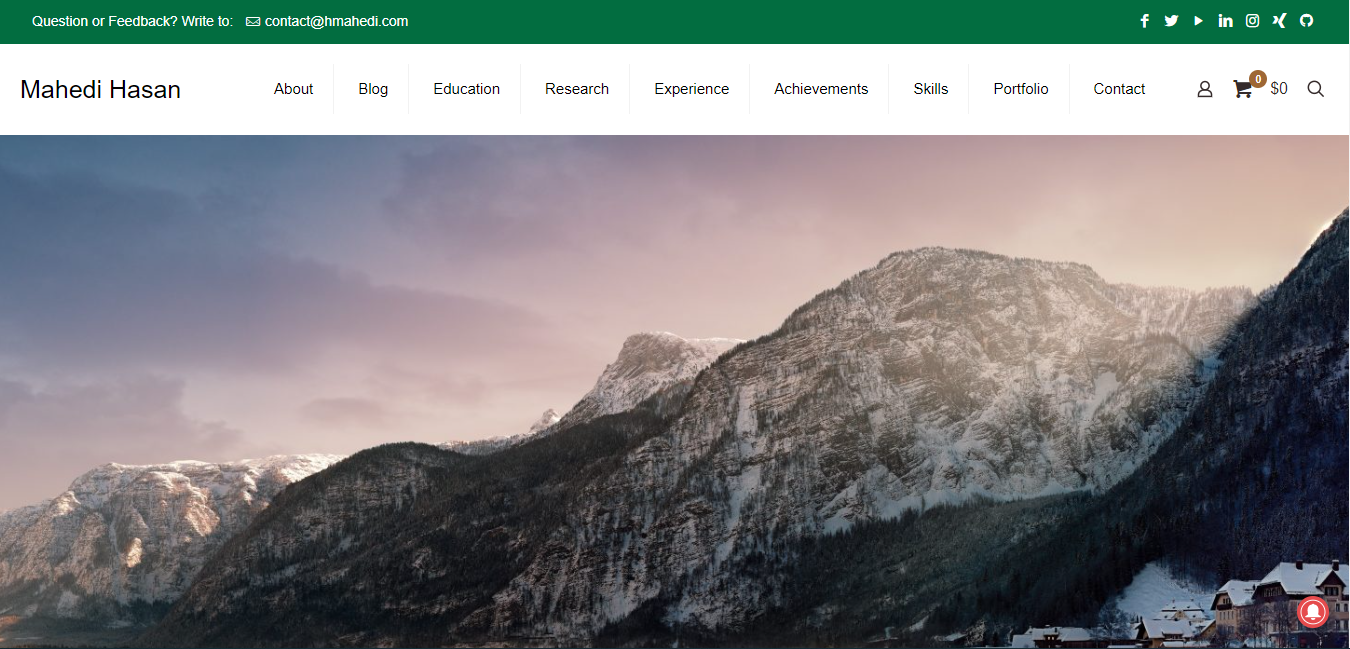The width and height of the screenshot is (1350, 649).
Task: Click the Mahedi Hasan site title
Action: [100, 89]
